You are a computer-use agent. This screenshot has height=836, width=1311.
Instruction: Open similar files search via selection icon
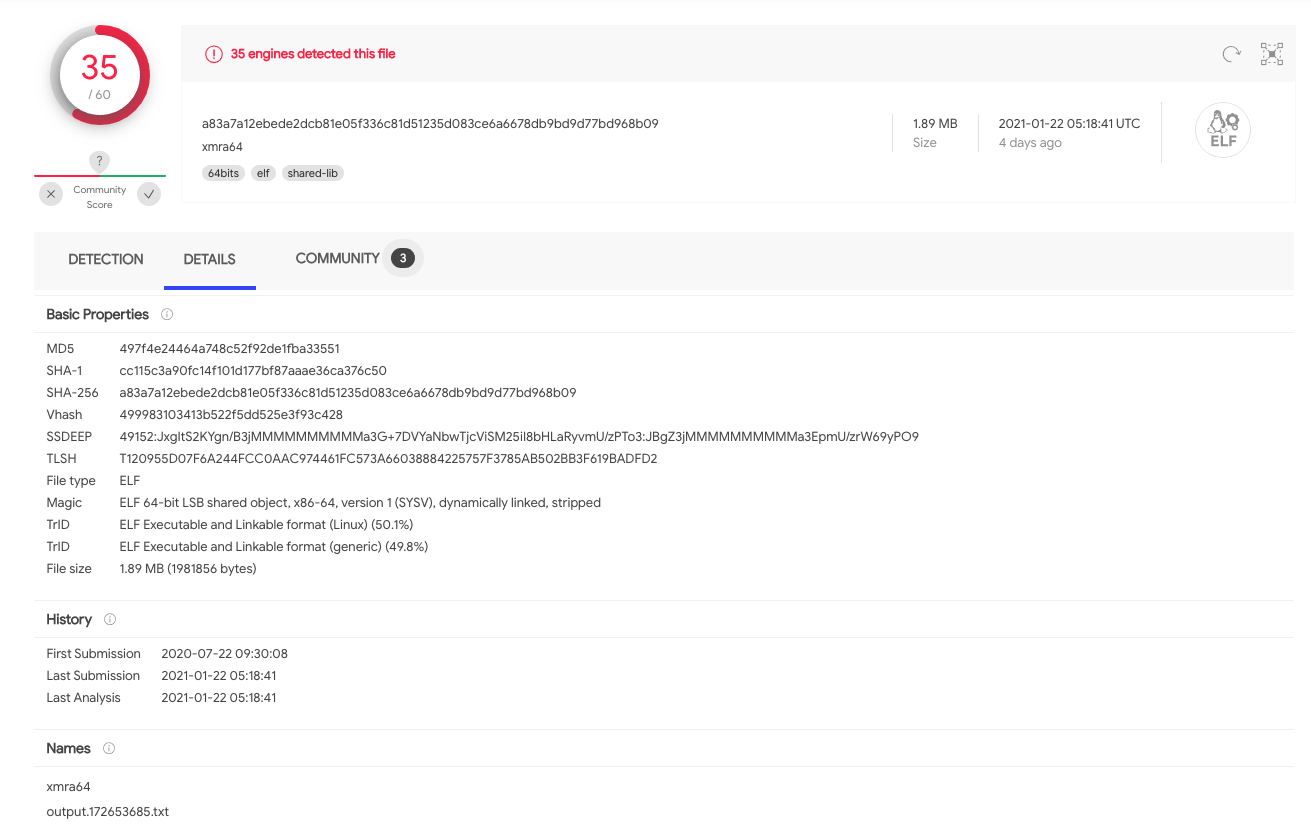click(x=1271, y=53)
